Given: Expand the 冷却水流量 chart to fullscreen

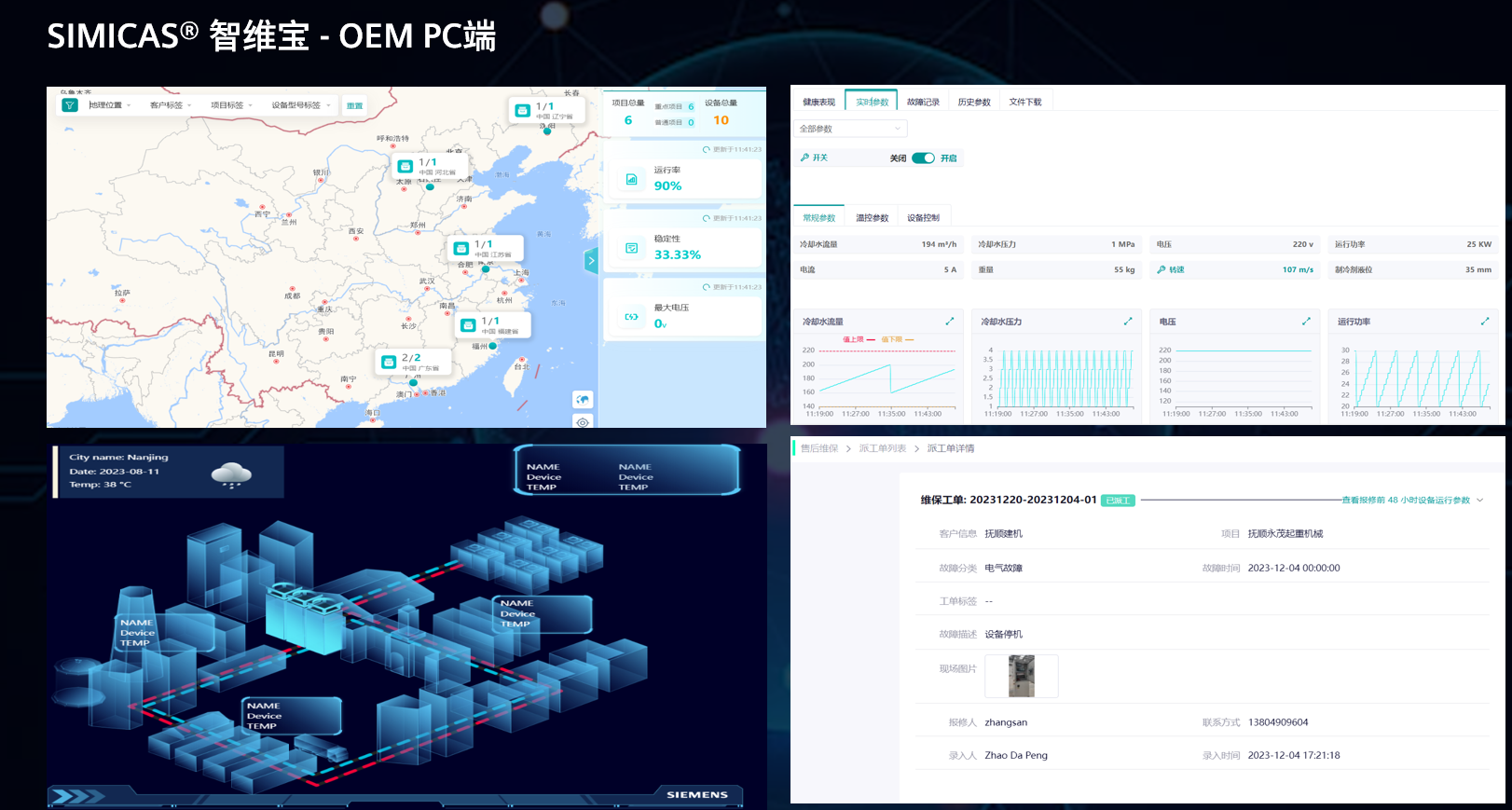Looking at the screenshot, I should [x=950, y=322].
